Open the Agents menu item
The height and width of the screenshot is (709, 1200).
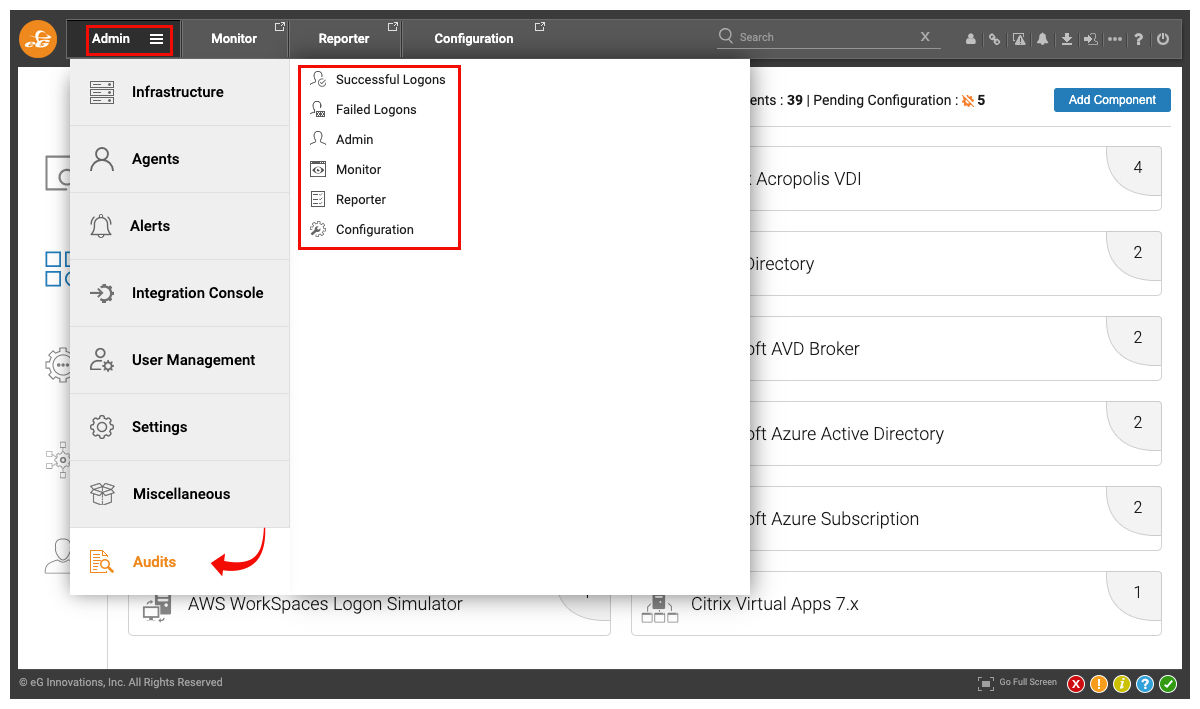click(x=180, y=159)
